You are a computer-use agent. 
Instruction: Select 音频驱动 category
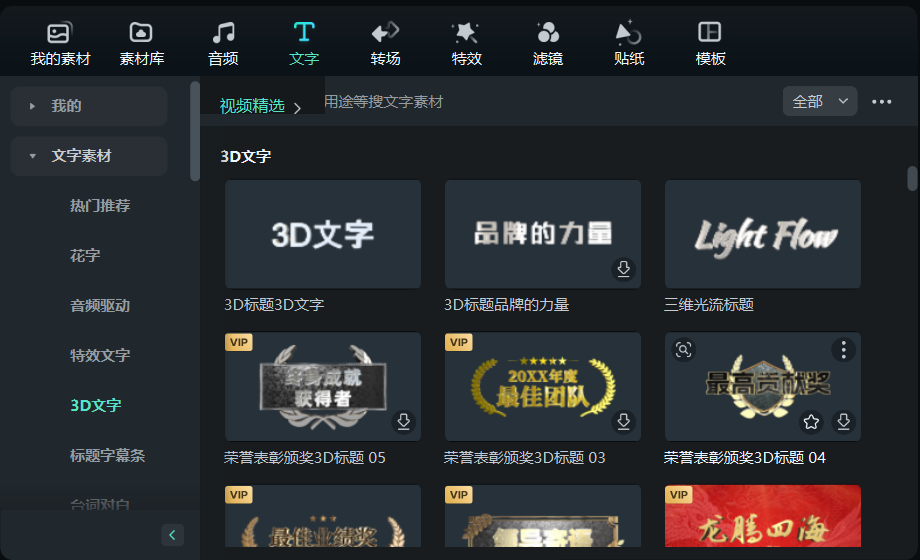coord(100,306)
